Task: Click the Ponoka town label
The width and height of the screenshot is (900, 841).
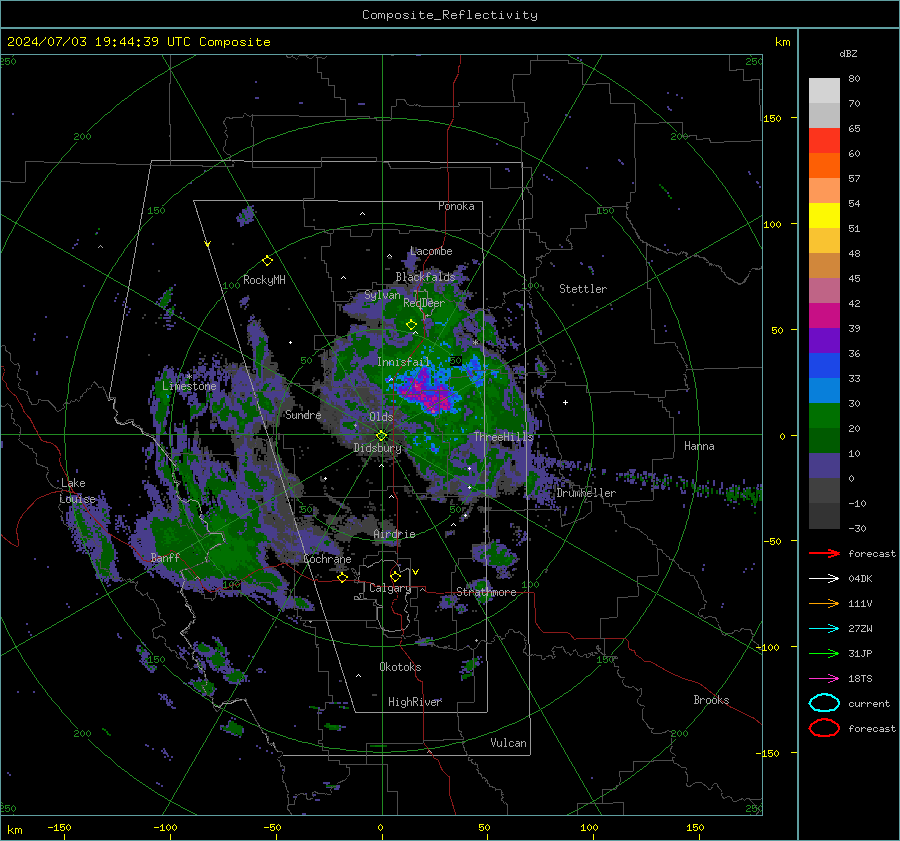Action: 456,206
